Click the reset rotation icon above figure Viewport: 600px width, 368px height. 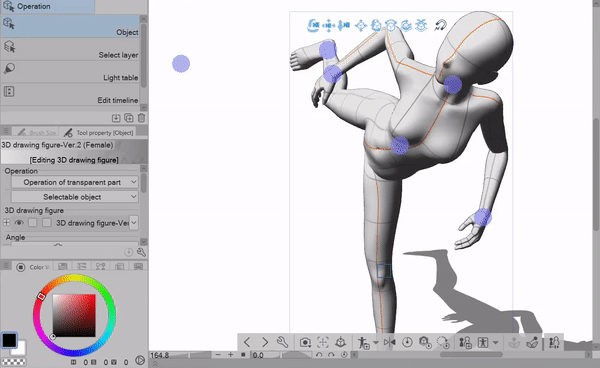(x=440, y=26)
